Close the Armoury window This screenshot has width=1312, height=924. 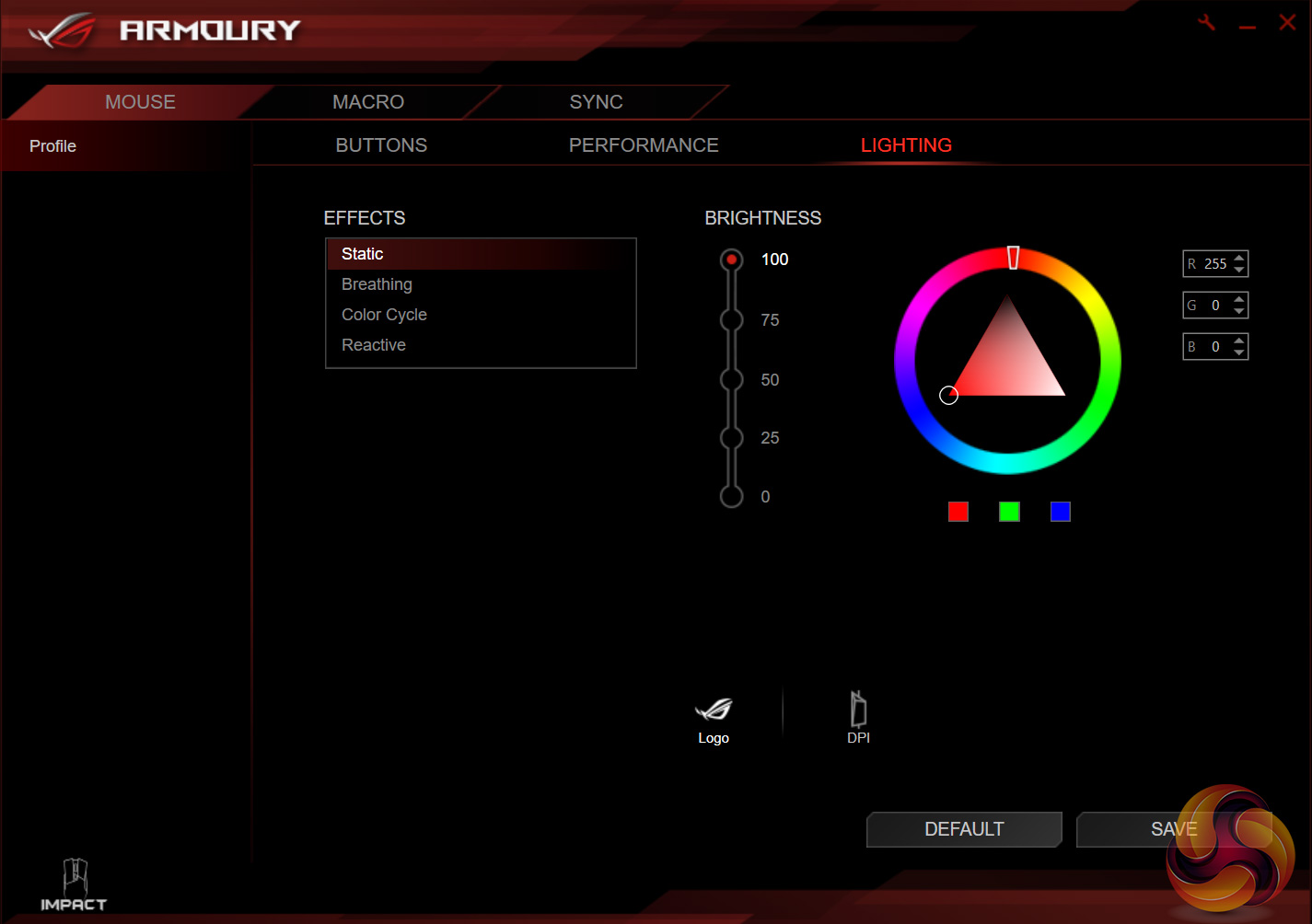pyautogui.click(x=1287, y=22)
